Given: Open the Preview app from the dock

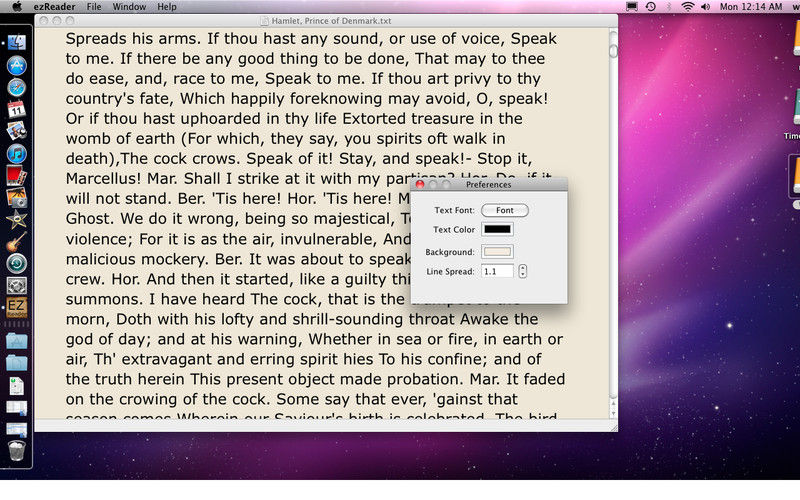Looking at the screenshot, I should coord(16,131).
